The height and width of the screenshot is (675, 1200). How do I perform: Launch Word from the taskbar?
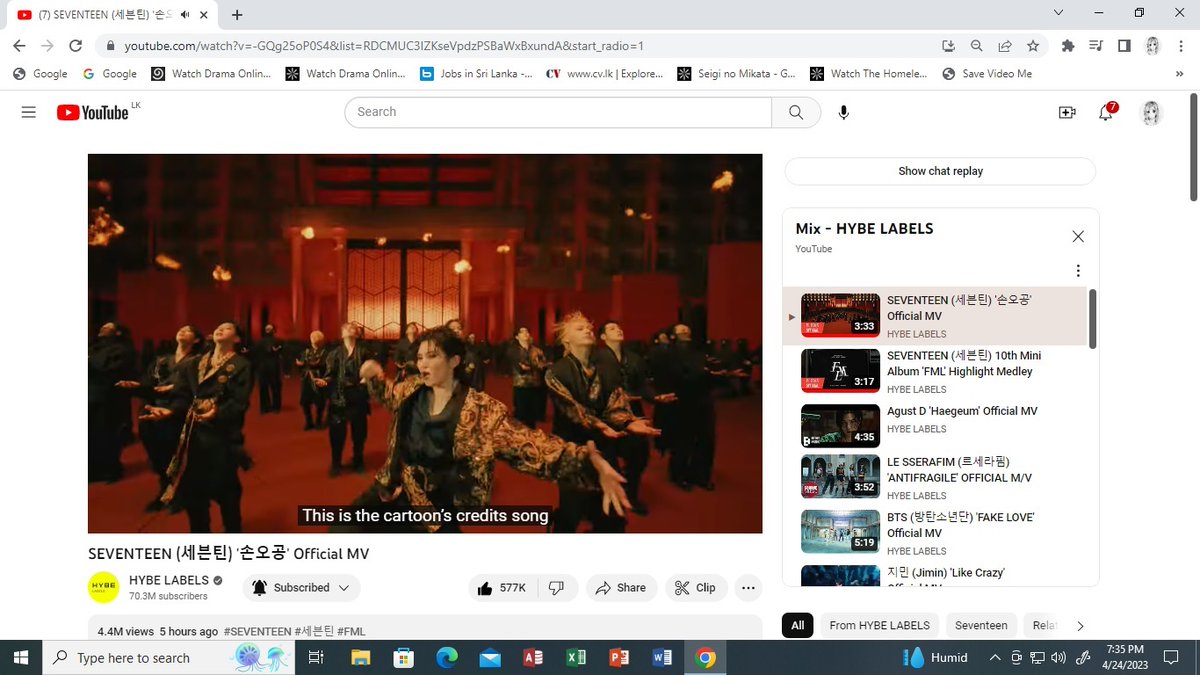tap(662, 657)
